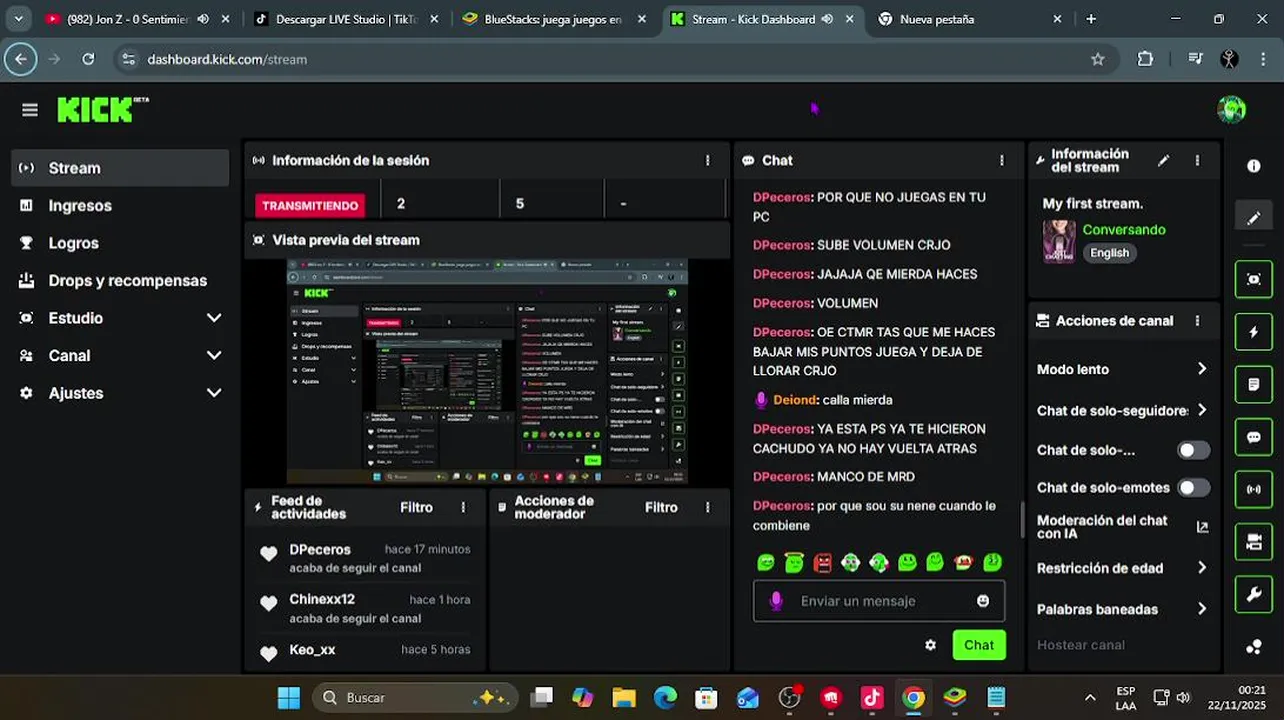This screenshot has height=720, width=1284.
Task: Switch to BlueStacks browser tab
Action: 555,19
